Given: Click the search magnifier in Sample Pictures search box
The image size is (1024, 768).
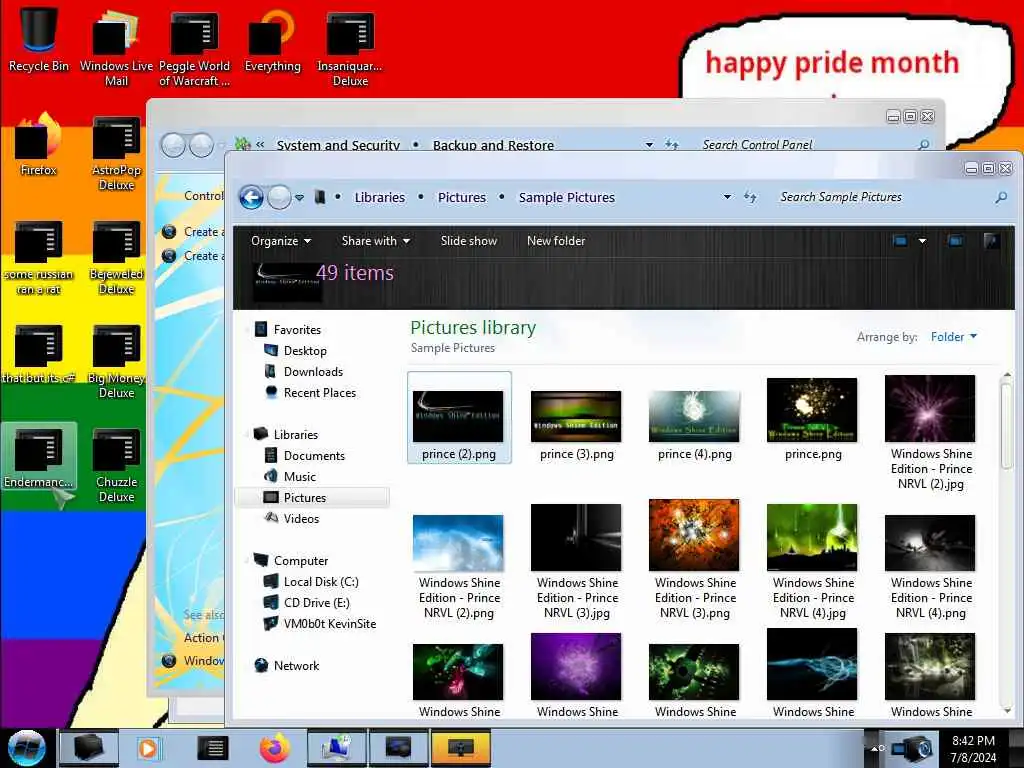Looking at the screenshot, I should click(1000, 197).
